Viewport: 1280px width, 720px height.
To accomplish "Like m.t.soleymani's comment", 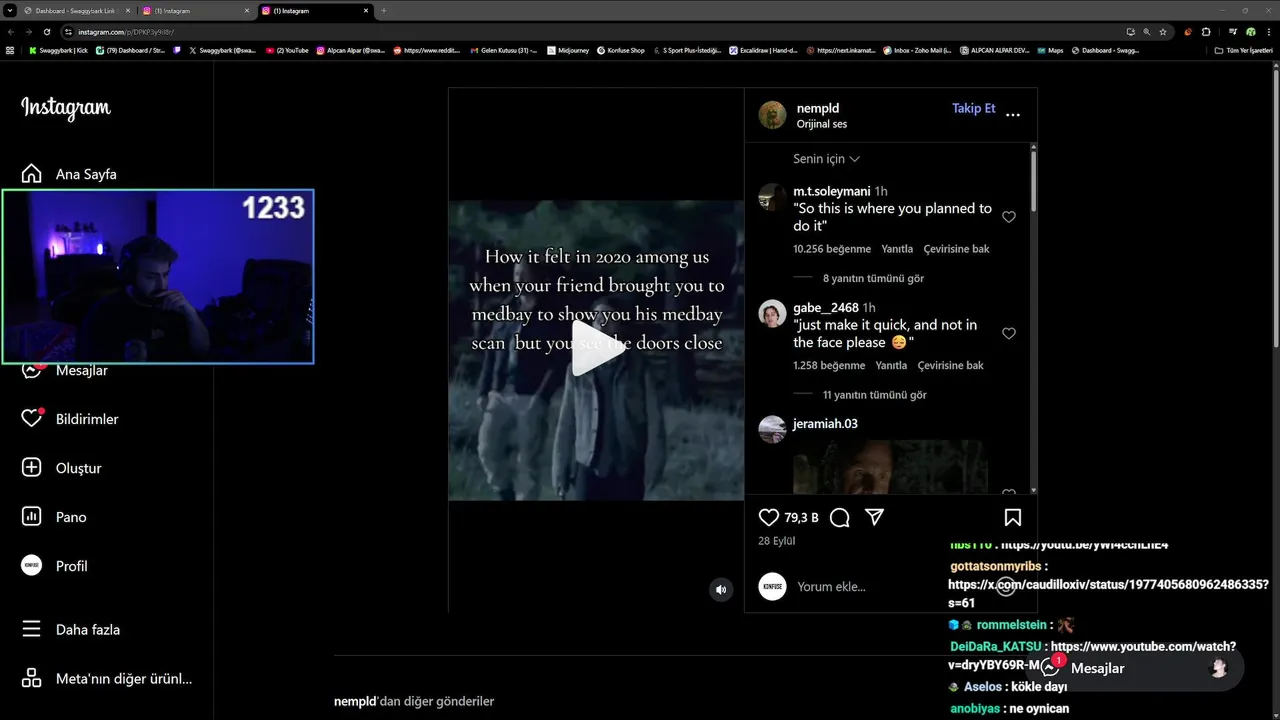I will click(x=1009, y=217).
